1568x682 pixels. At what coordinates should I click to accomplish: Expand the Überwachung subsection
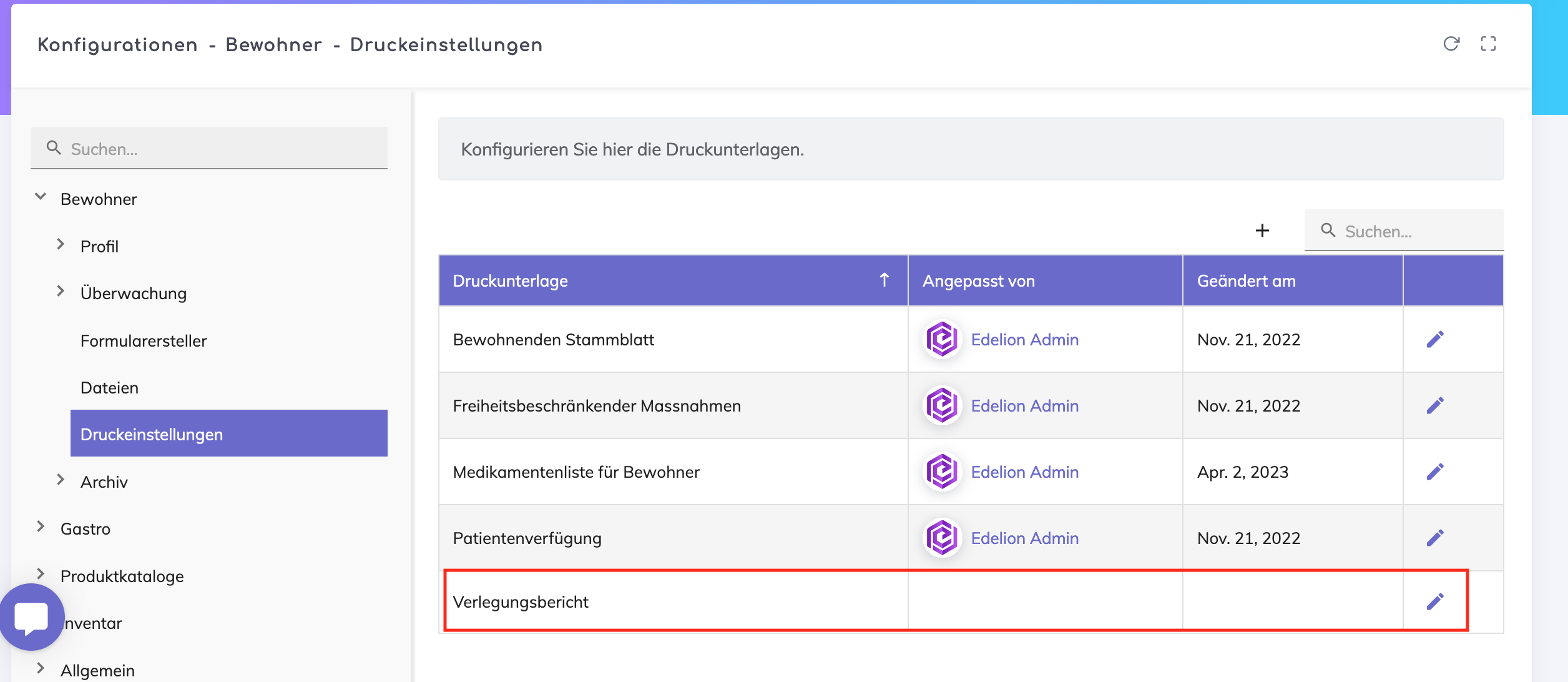pos(61,292)
